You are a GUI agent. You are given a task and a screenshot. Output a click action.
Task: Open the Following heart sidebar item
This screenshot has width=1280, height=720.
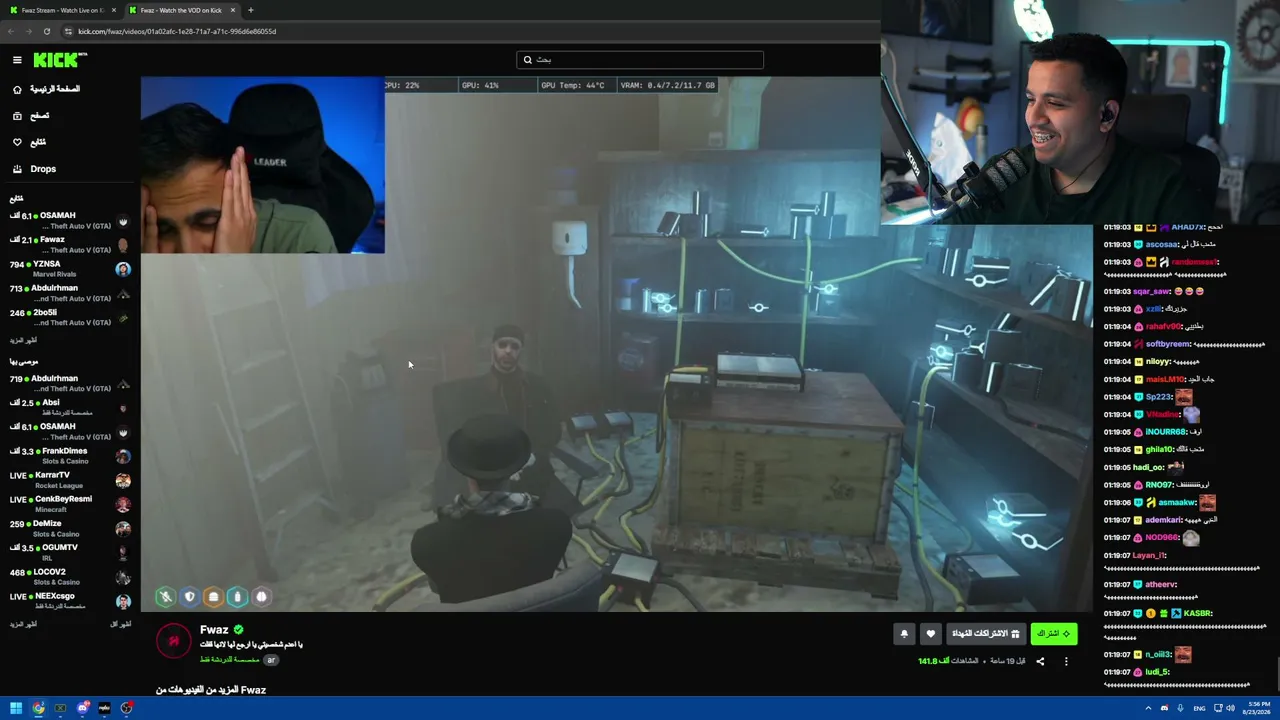[x=29, y=142]
